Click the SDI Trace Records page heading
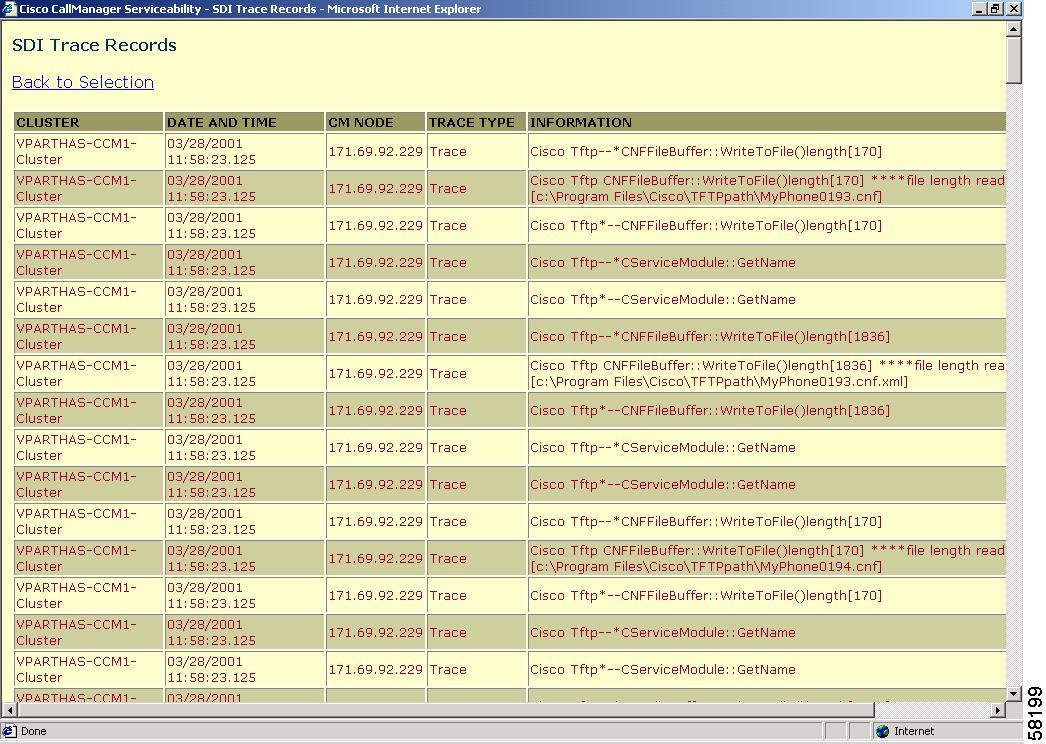 [94, 45]
